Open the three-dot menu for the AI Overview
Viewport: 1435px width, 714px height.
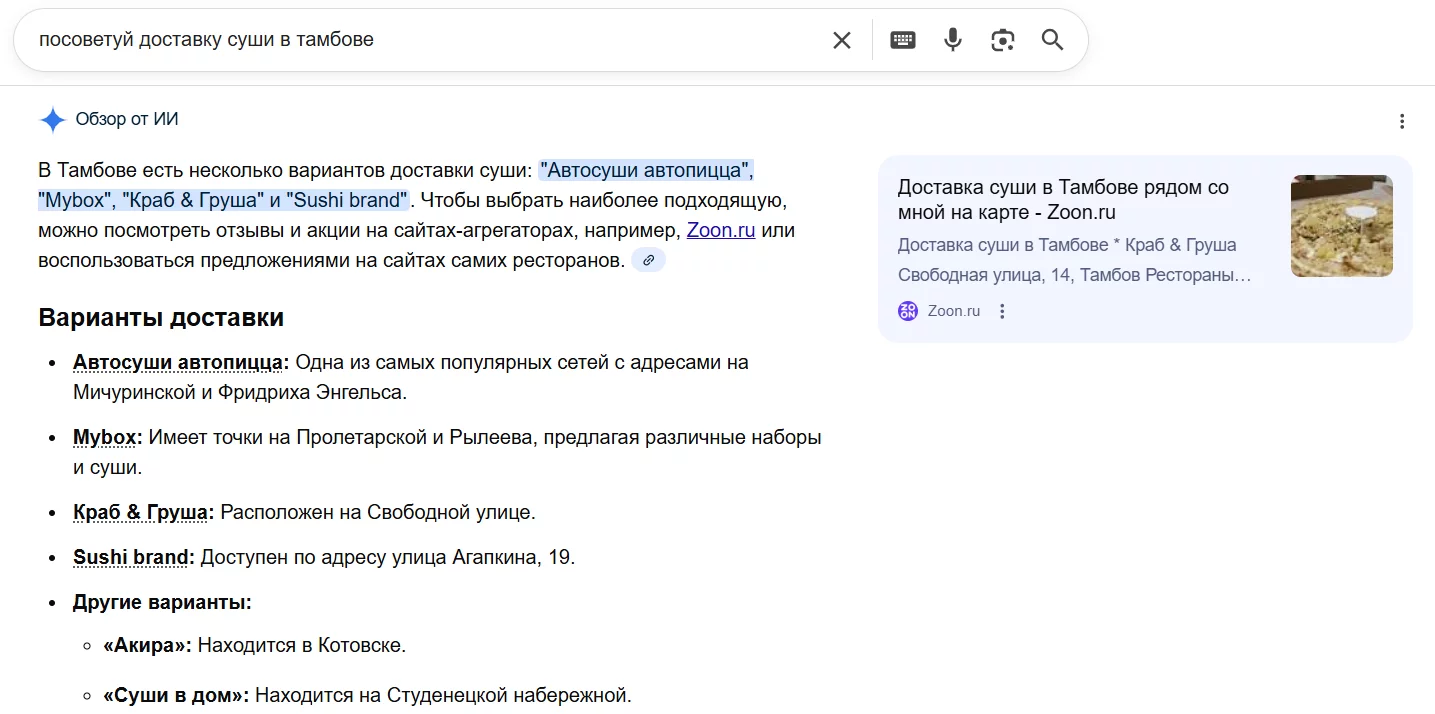click(1401, 119)
